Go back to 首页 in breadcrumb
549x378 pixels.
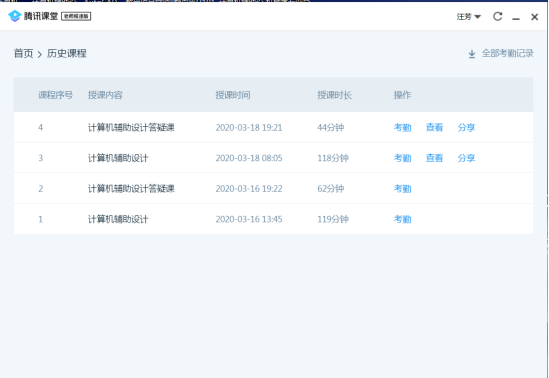point(23,54)
